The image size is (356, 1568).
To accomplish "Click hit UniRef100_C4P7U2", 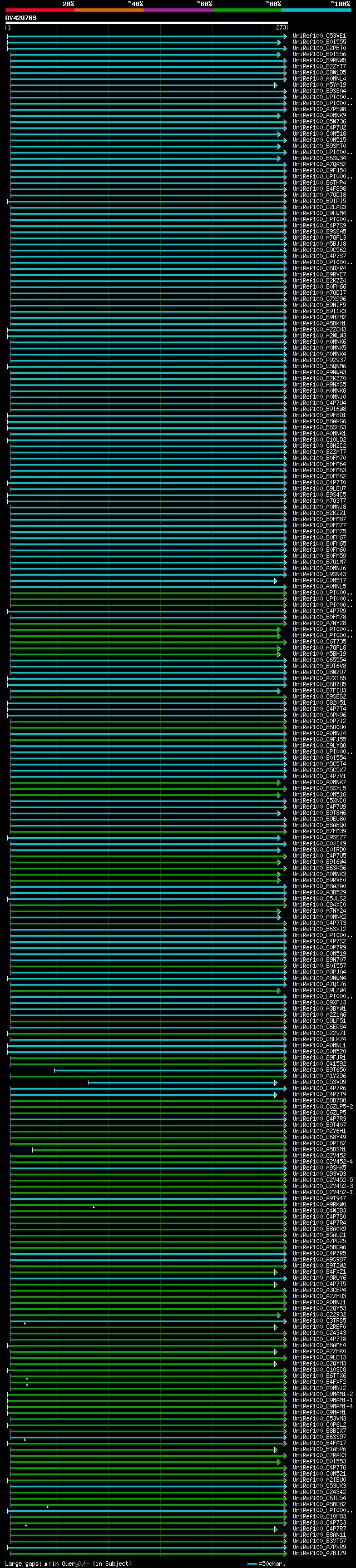I will tap(319, 128).
